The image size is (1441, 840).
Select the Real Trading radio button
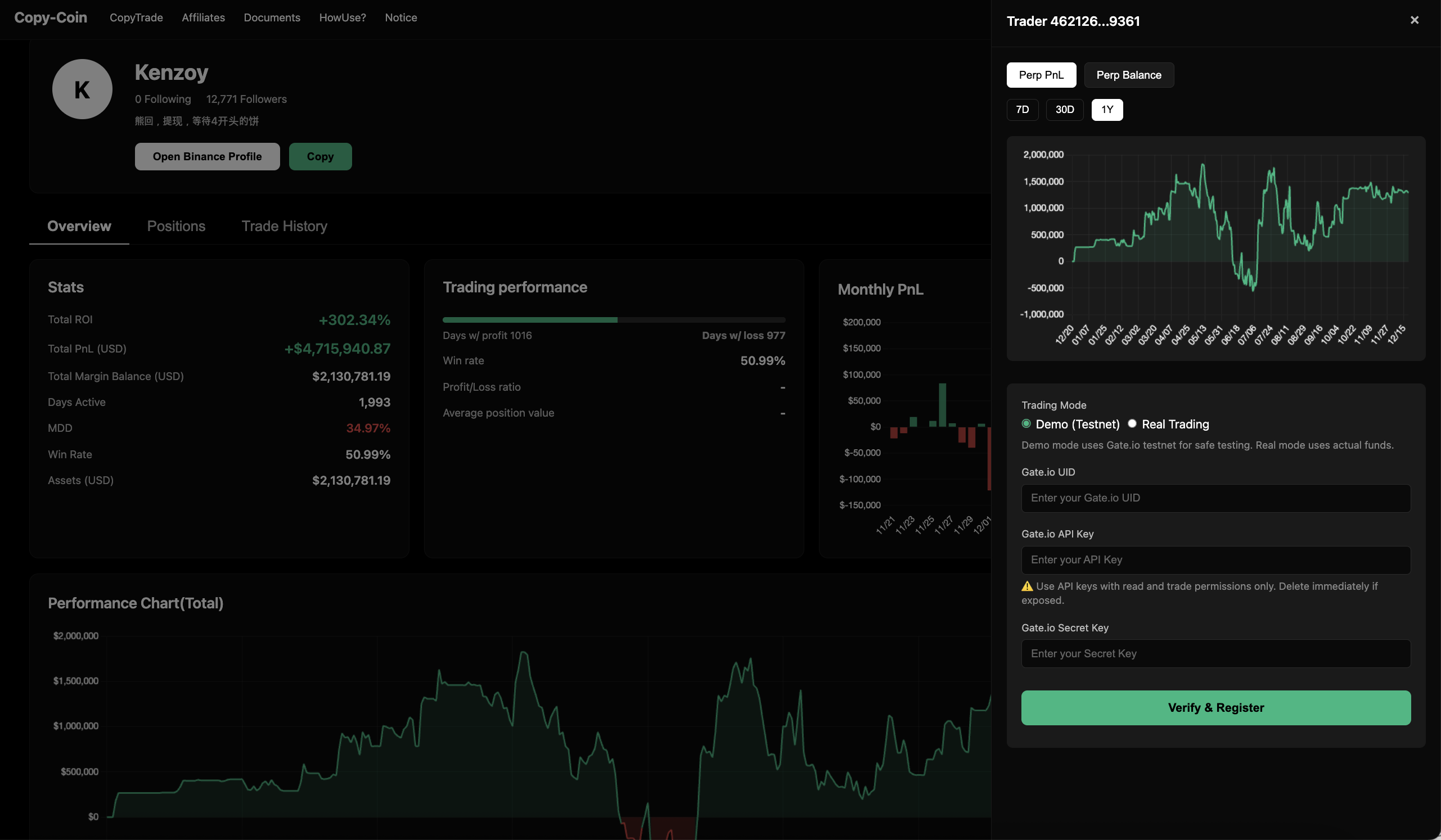click(1132, 423)
